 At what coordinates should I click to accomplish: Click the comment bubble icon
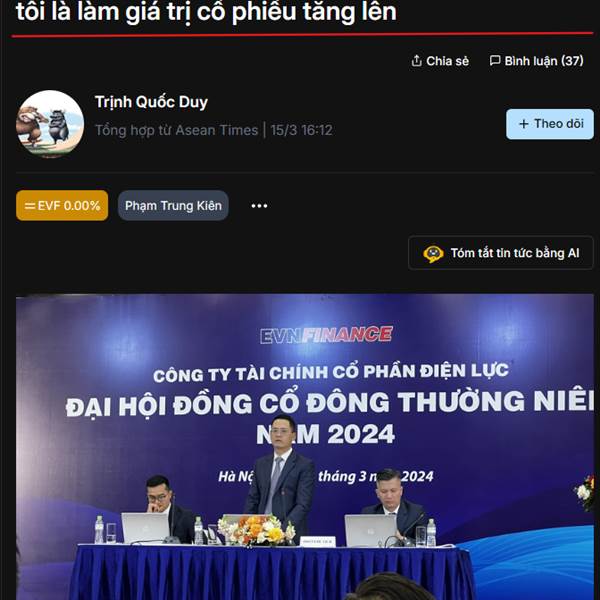pyautogui.click(x=495, y=60)
